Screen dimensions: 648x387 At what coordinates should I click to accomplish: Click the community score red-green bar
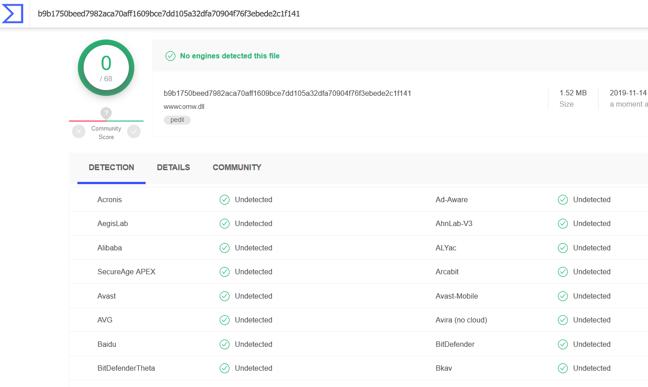point(106,121)
